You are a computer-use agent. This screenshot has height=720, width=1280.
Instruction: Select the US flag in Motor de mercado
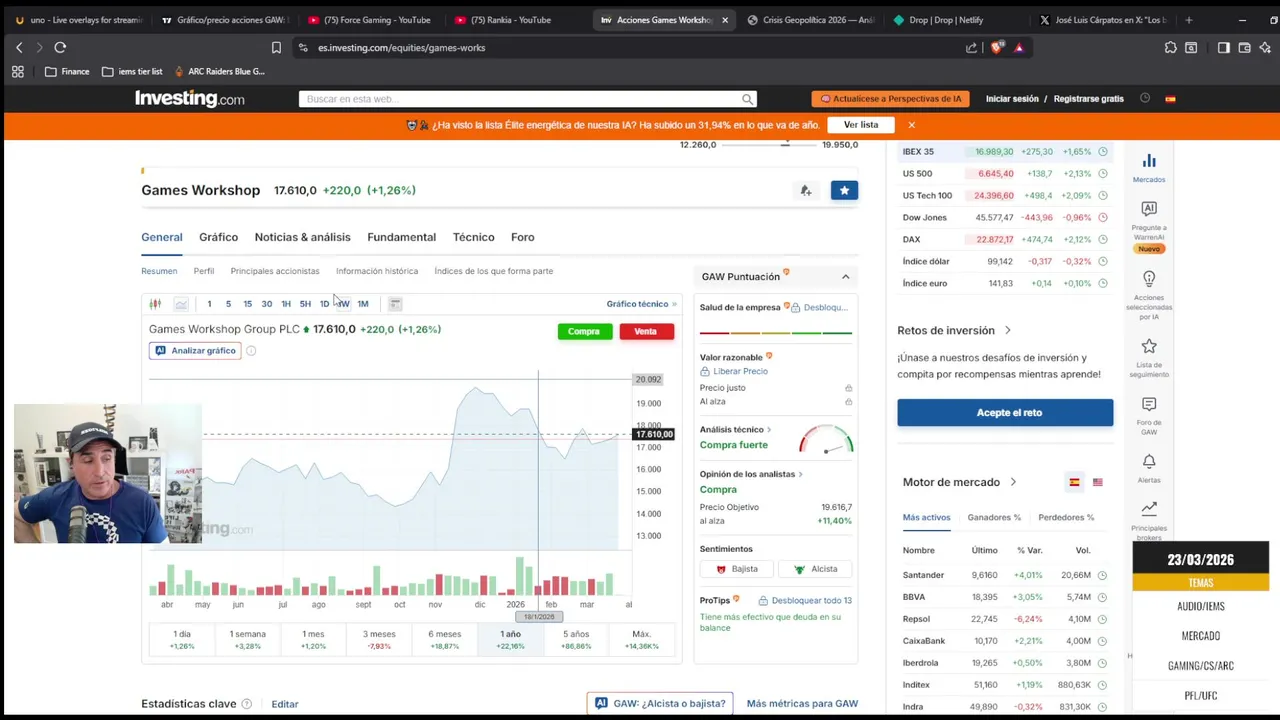pos(1097,482)
